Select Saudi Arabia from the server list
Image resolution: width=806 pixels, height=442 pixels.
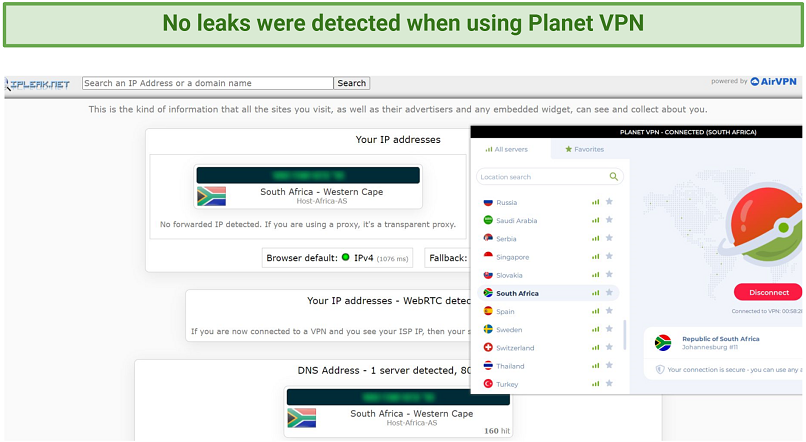tap(516, 221)
